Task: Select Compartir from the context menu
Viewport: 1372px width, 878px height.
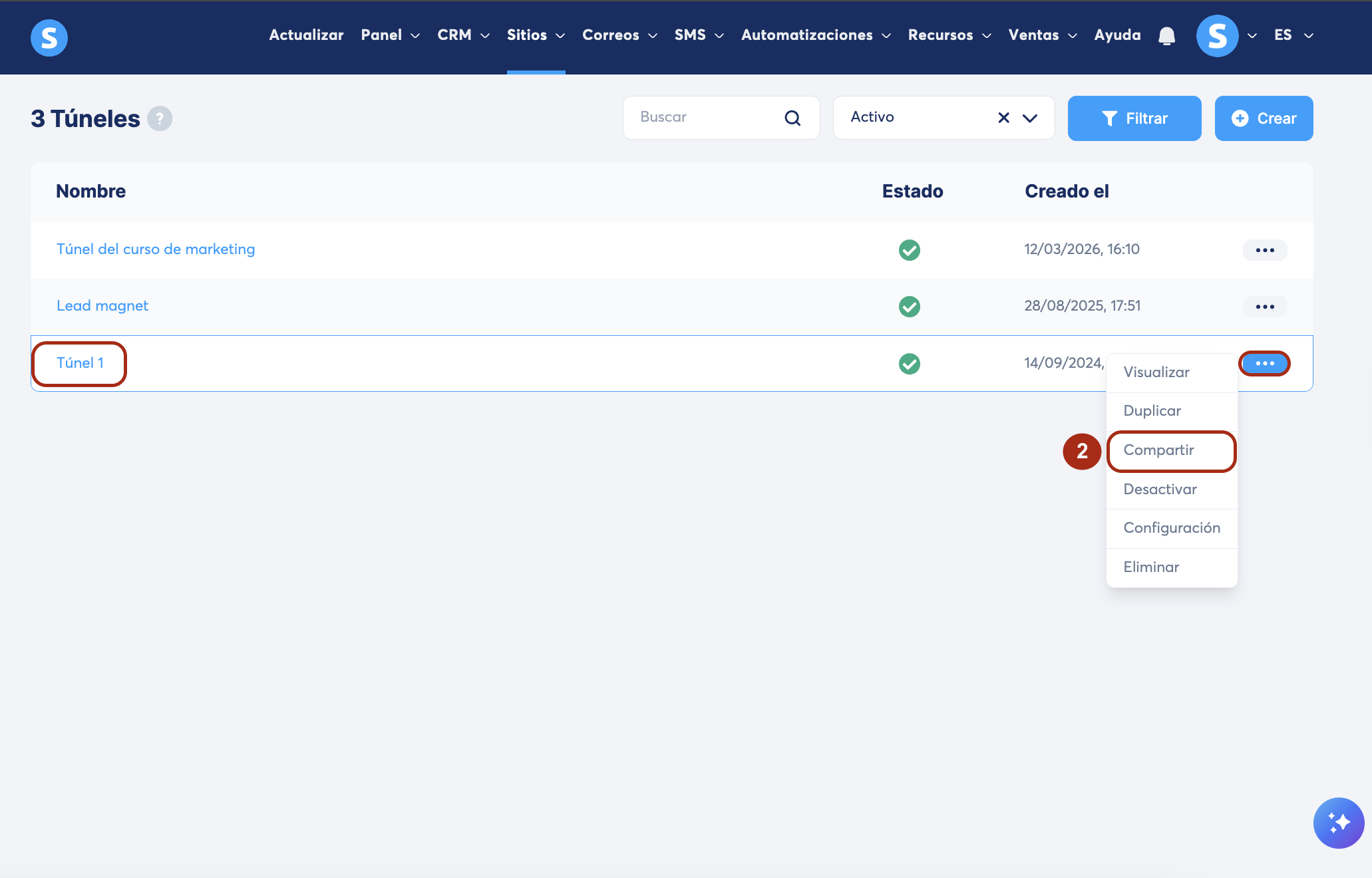Action: pos(1158,450)
